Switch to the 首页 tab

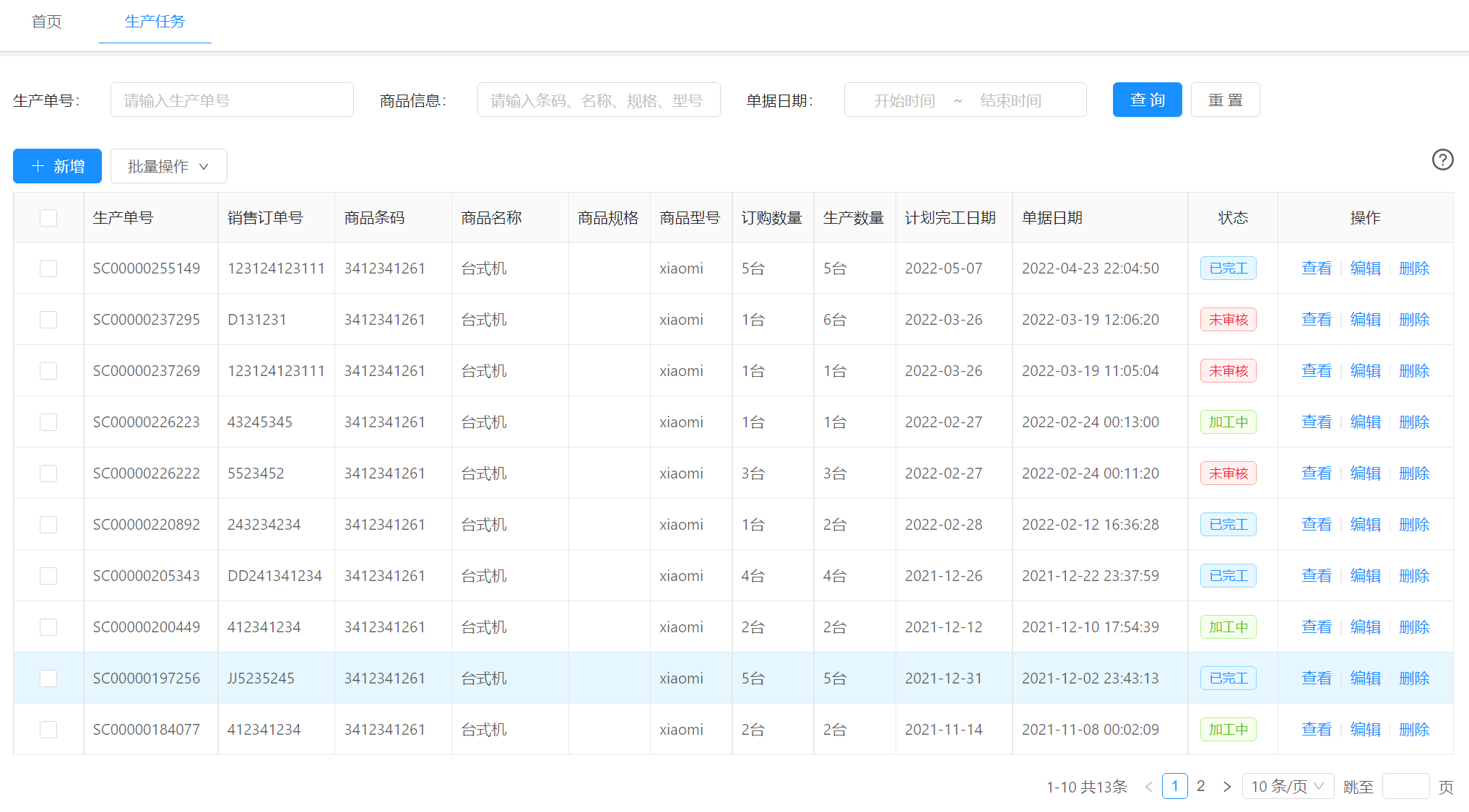46,22
